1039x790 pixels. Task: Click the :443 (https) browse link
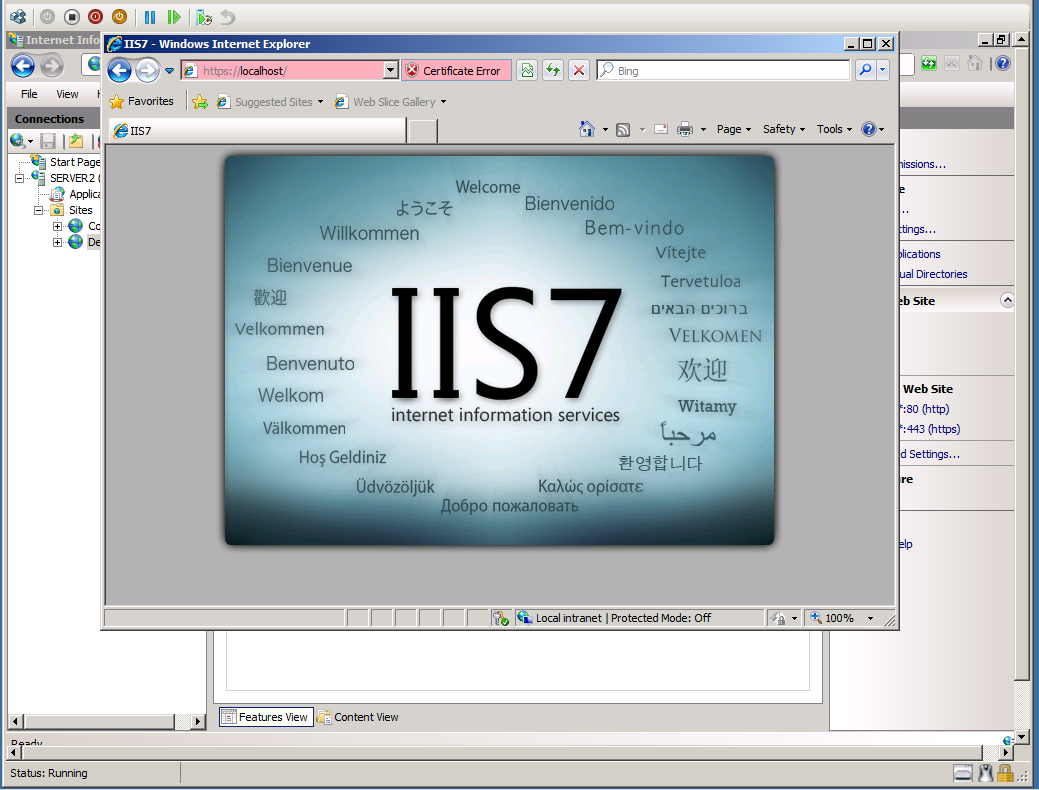tap(930, 429)
